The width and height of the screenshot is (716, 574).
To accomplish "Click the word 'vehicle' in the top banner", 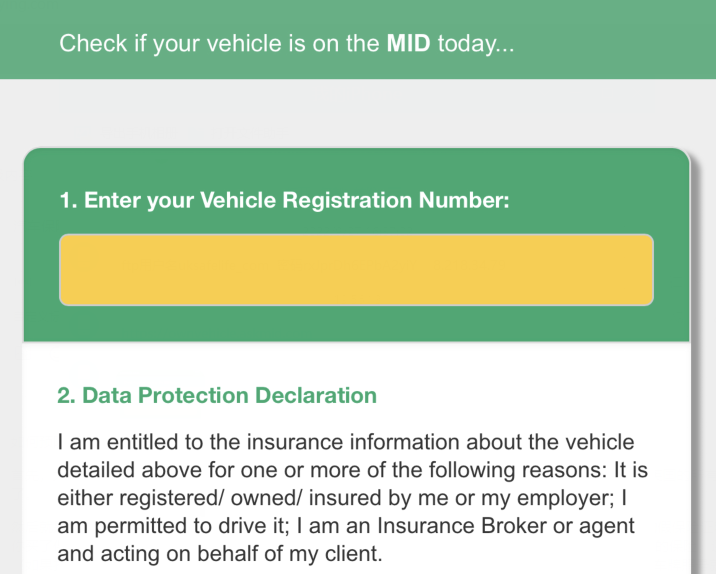I will tap(244, 43).
